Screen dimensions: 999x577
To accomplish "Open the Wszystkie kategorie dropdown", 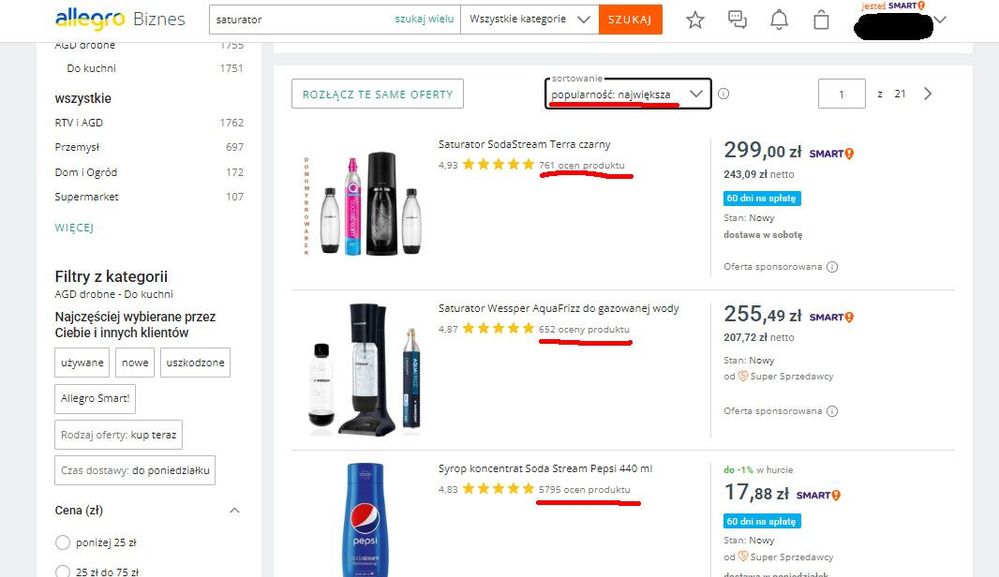I will click(530, 19).
